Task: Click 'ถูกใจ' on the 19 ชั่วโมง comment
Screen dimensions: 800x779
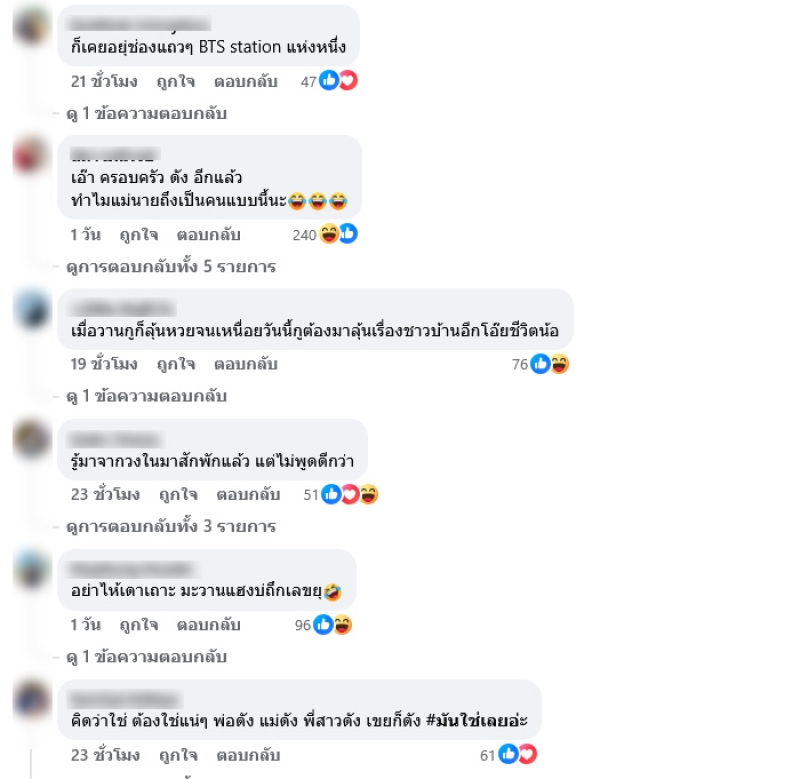Action: (176, 364)
